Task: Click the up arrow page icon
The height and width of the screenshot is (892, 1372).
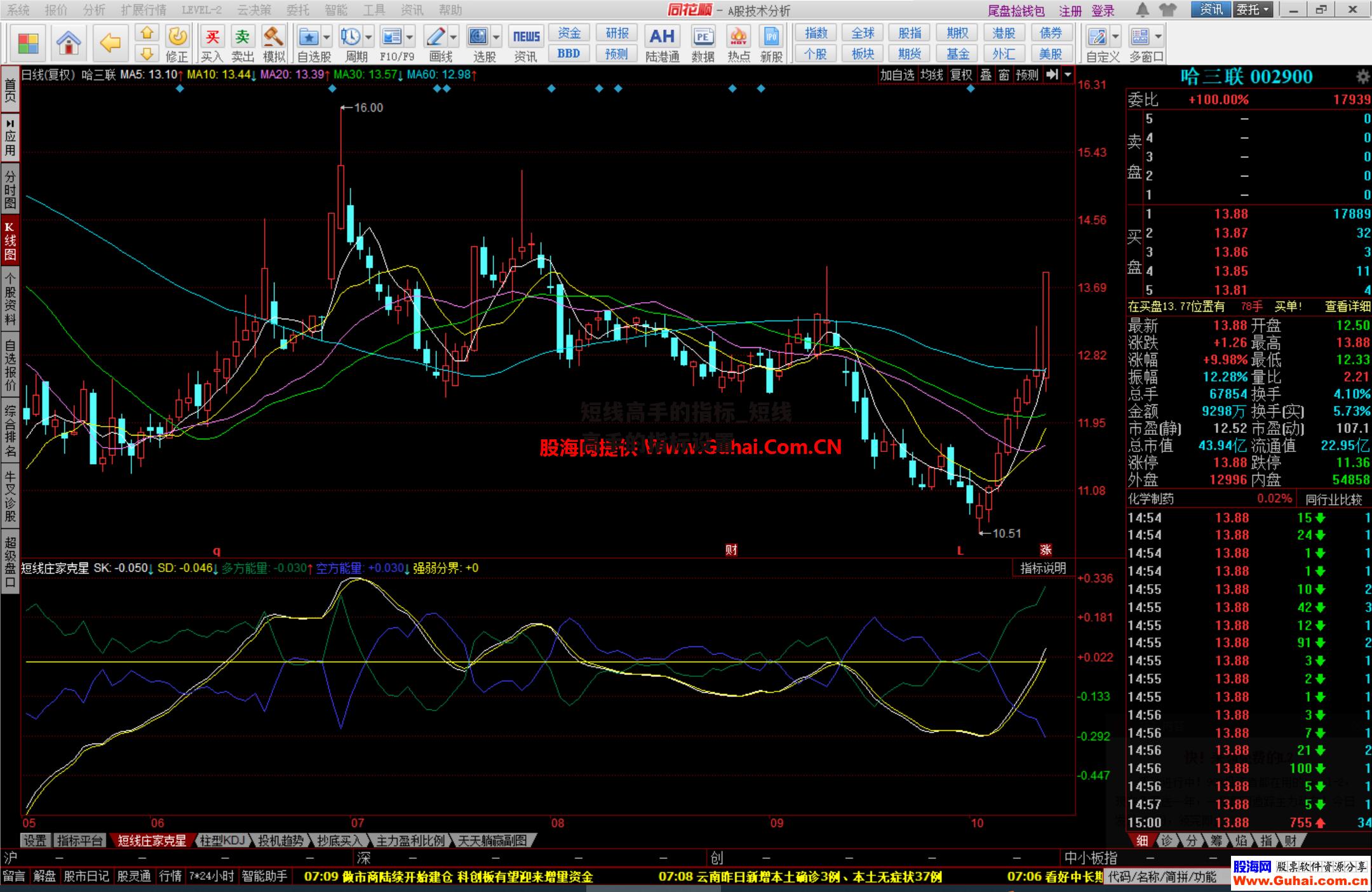Action: pyautogui.click(x=147, y=33)
